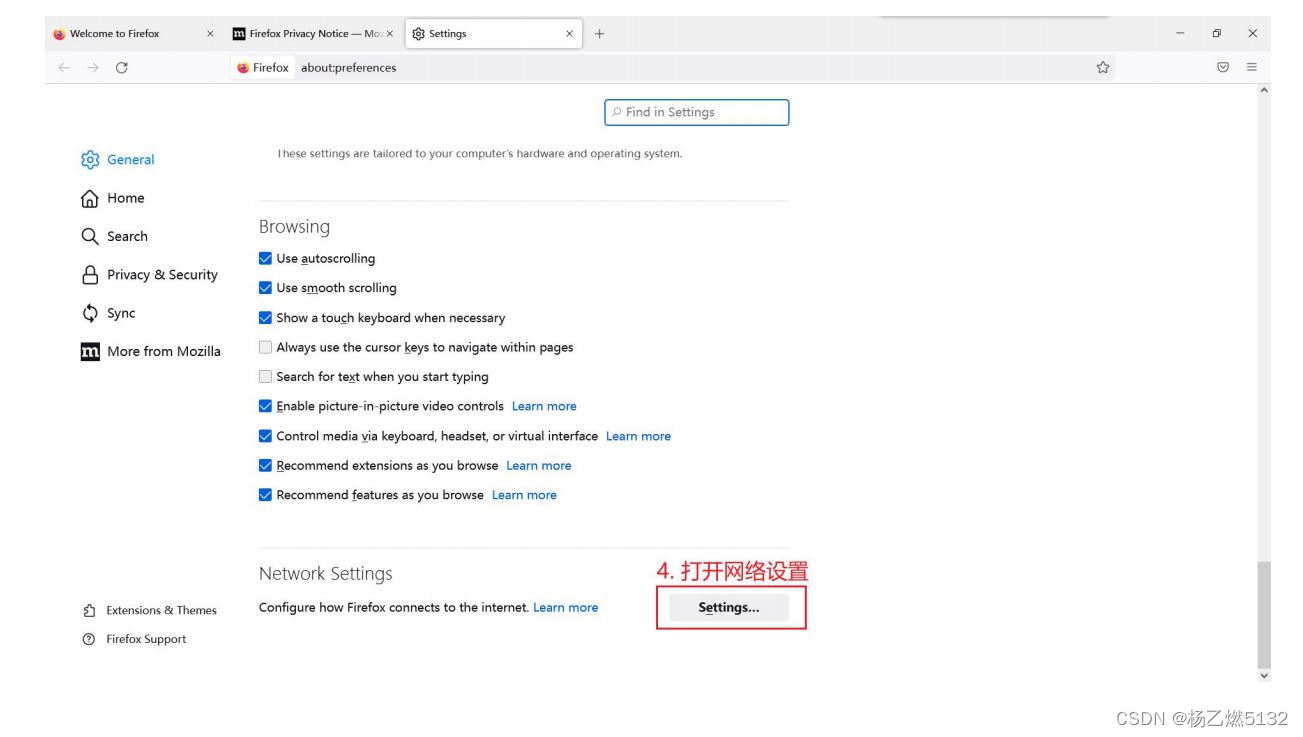The image size is (1303, 737).
Task: Open the General settings category
Action: pos(118,160)
